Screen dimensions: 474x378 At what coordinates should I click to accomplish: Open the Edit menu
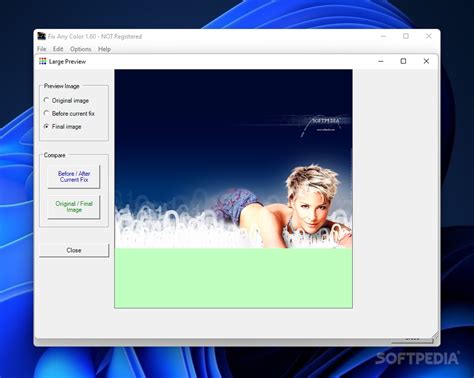pos(58,49)
